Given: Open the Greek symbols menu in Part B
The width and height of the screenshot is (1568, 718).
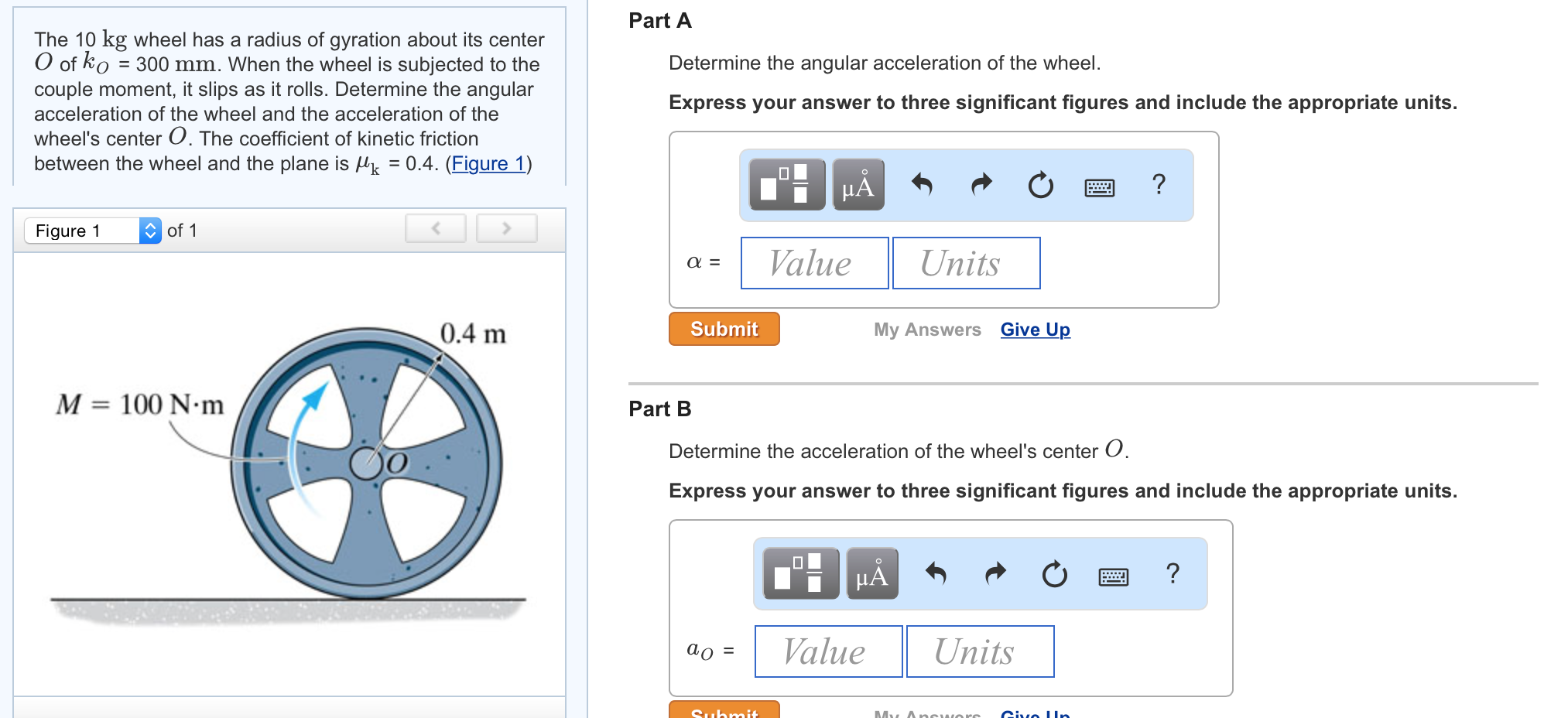Looking at the screenshot, I should click(x=872, y=573).
